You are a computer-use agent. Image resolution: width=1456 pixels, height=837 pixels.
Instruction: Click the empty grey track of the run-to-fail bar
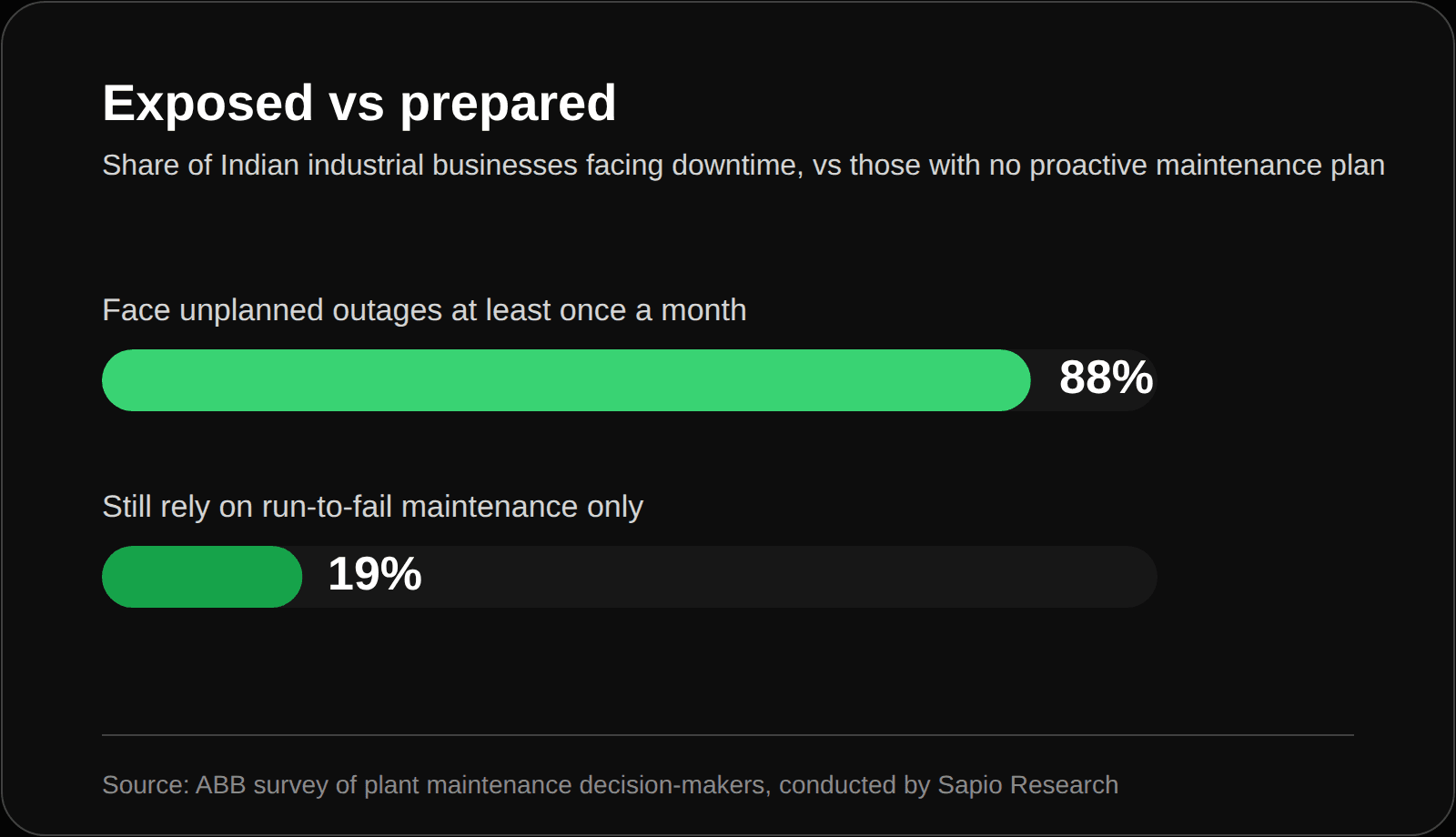(x=792, y=577)
